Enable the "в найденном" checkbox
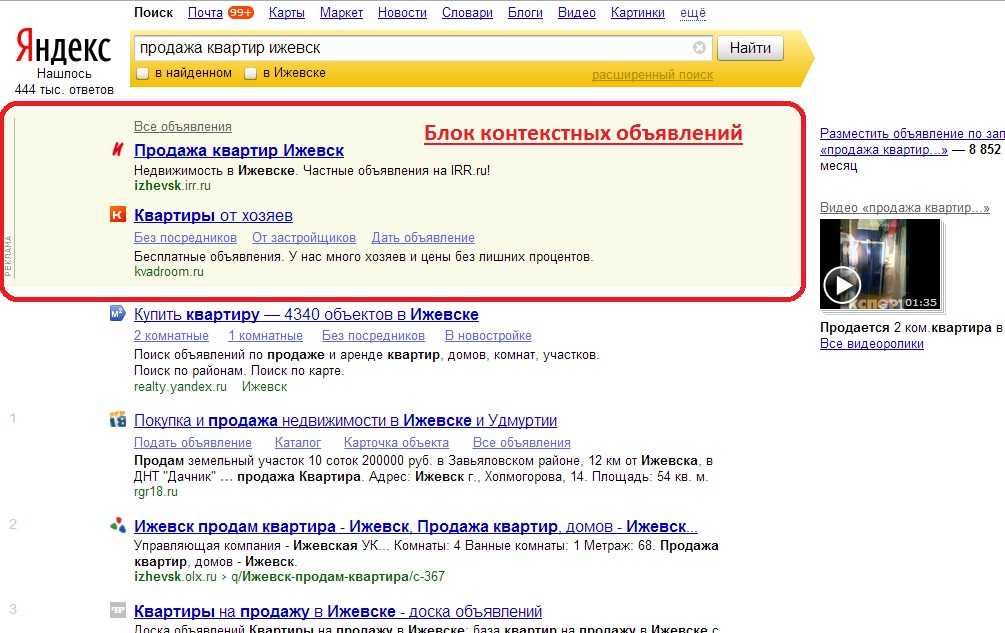1005x633 pixels. 142,73
